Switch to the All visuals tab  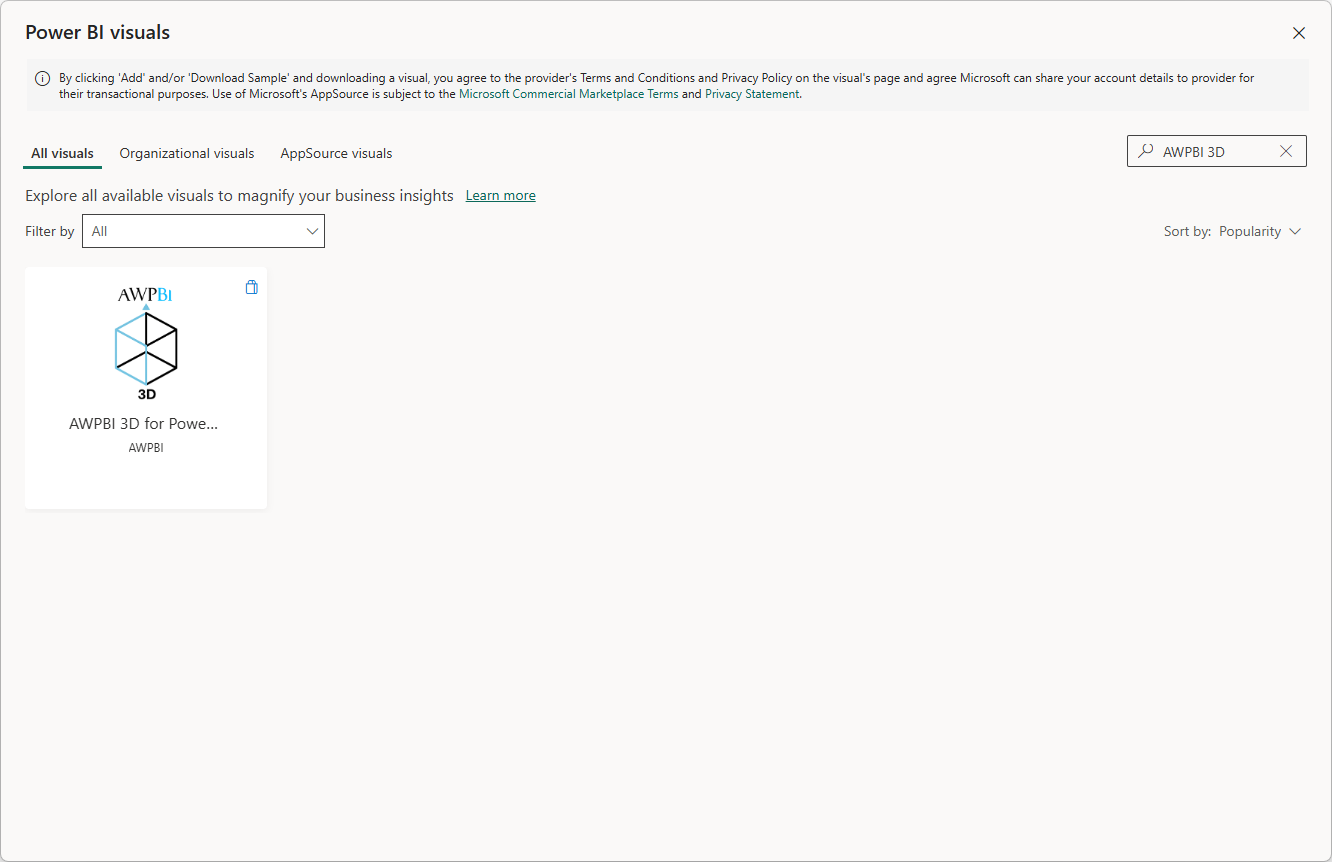tap(62, 153)
